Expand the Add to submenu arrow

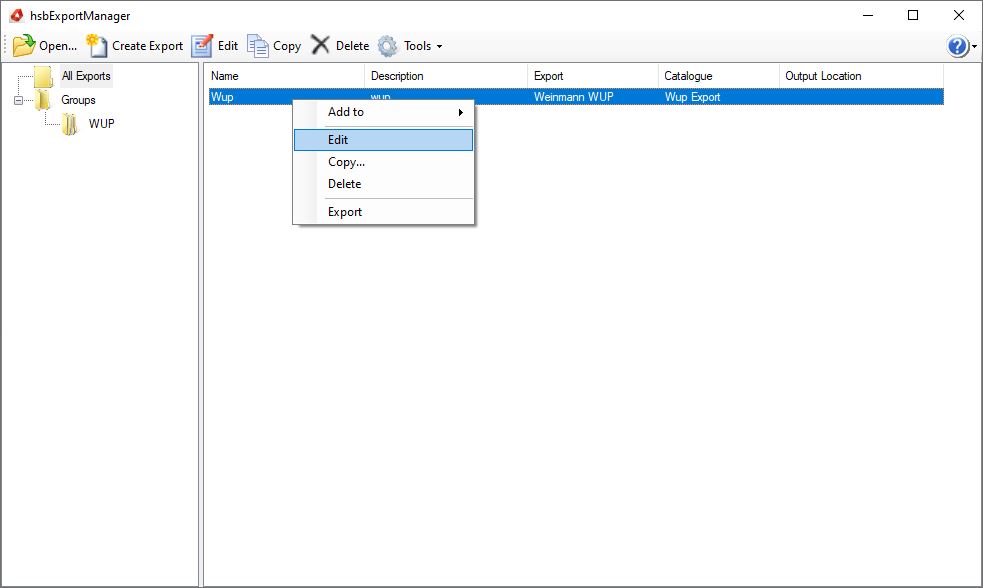461,112
